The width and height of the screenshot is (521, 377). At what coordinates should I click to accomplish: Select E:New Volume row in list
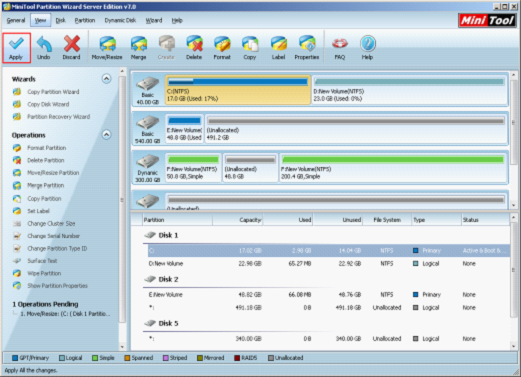(328, 295)
